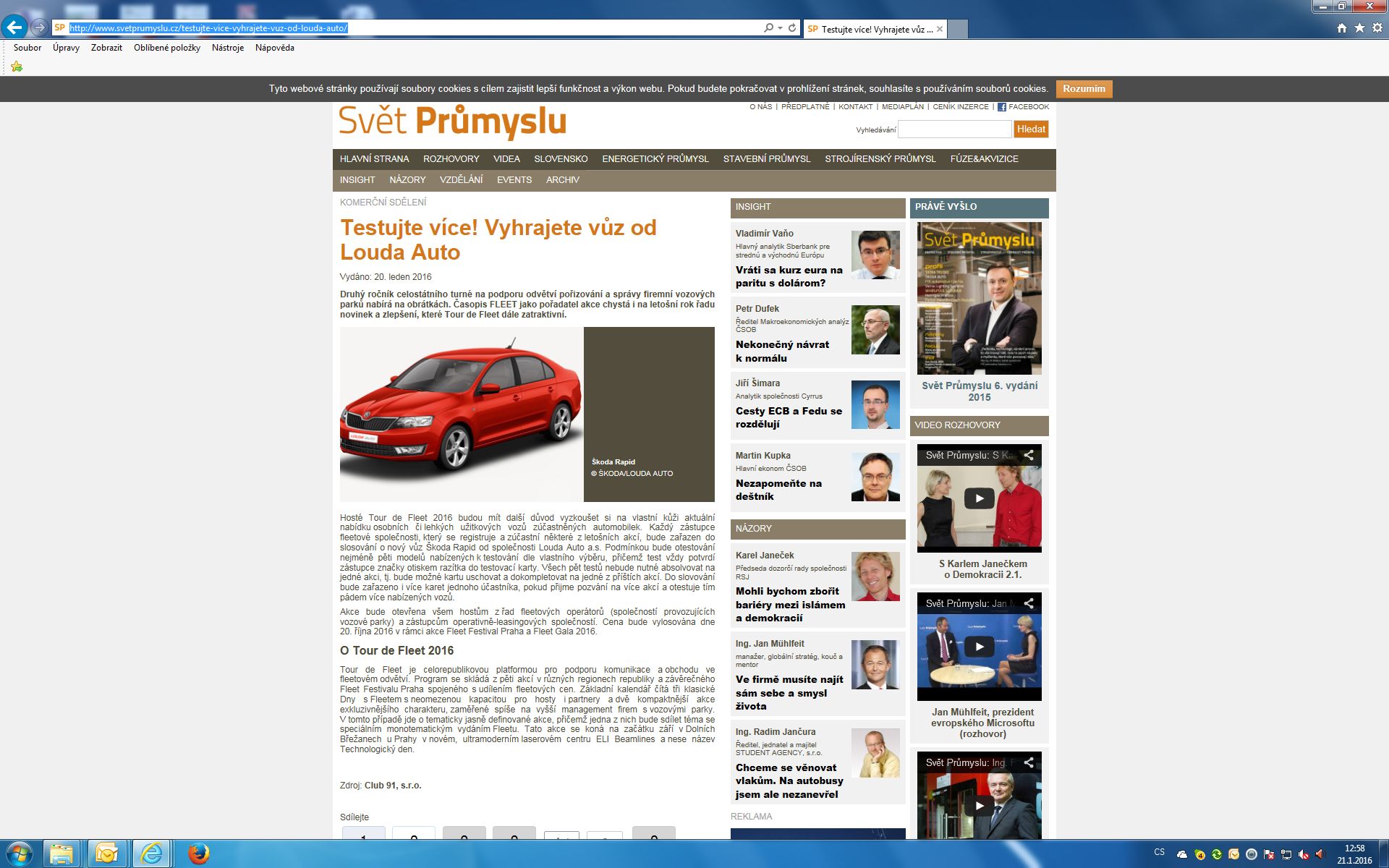The height and width of the screenshot is (868, 1389).
Task: Open the Soubor menu
Action: (x=27, y=48)
